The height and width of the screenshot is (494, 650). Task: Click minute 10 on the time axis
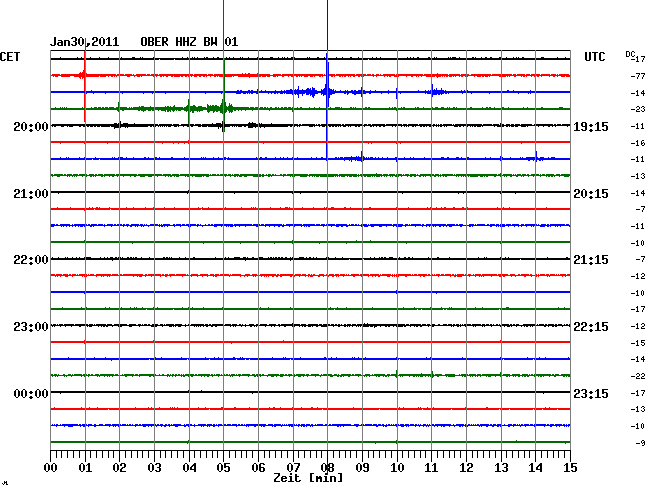(x=397, y=468)
